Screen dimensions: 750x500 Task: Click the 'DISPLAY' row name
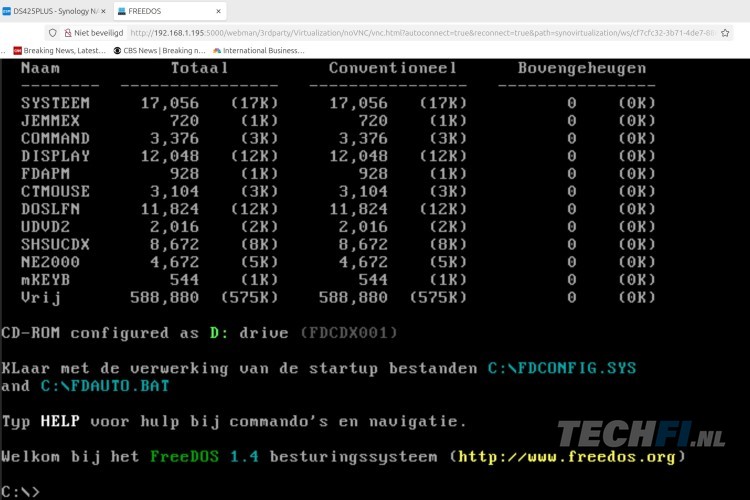pos(55,156)
